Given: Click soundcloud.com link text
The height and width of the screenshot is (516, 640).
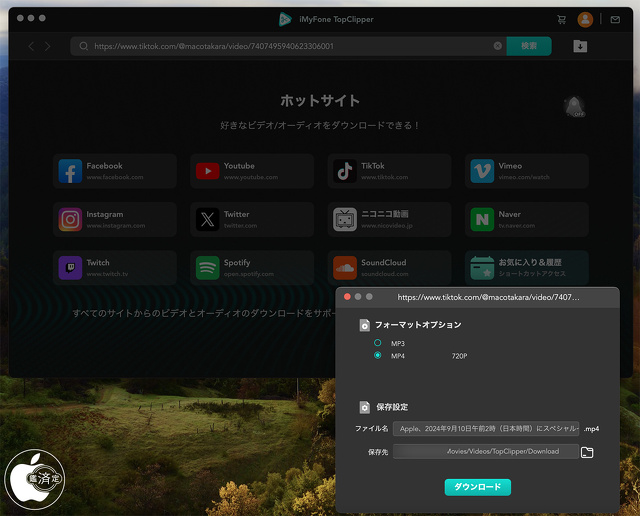Looking at the screenshot, I should (384, 274).
